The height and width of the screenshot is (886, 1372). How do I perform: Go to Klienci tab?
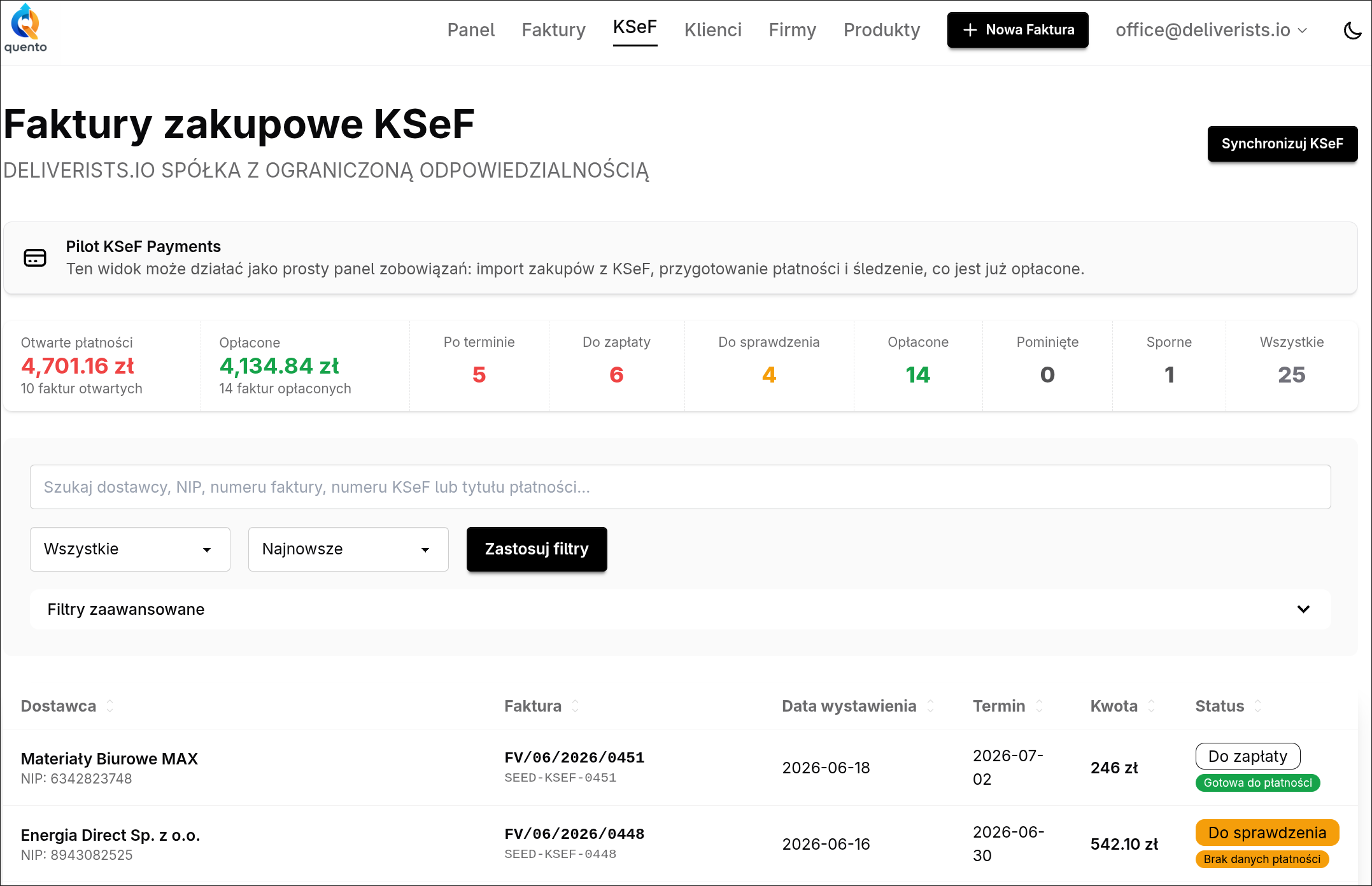click(712, 30)
